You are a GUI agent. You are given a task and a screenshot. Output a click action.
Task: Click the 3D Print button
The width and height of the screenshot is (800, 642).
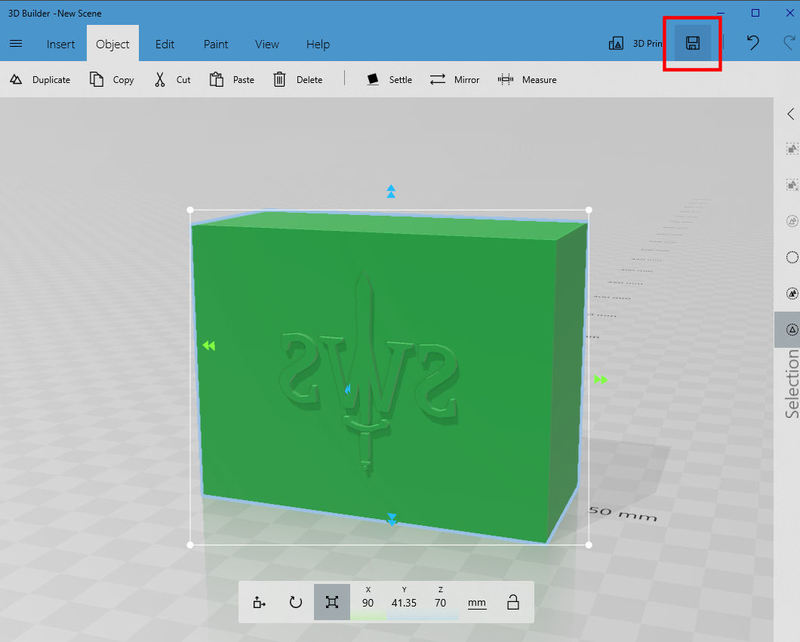633,44
